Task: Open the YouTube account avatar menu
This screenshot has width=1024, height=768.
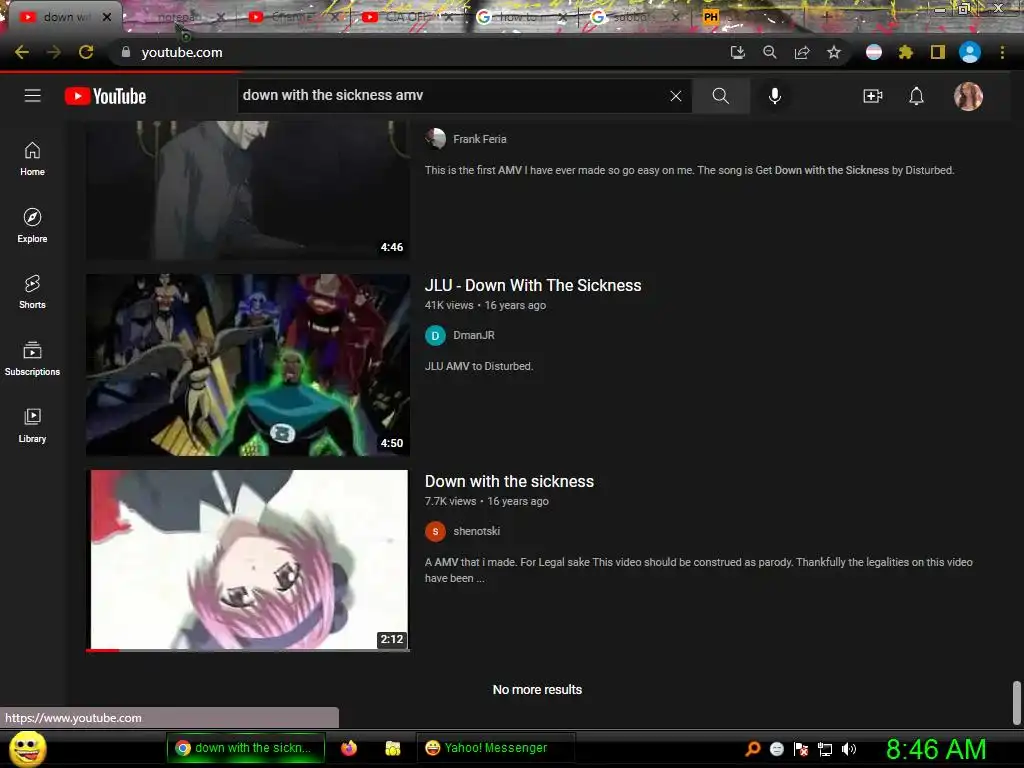Action: point(968,96)
